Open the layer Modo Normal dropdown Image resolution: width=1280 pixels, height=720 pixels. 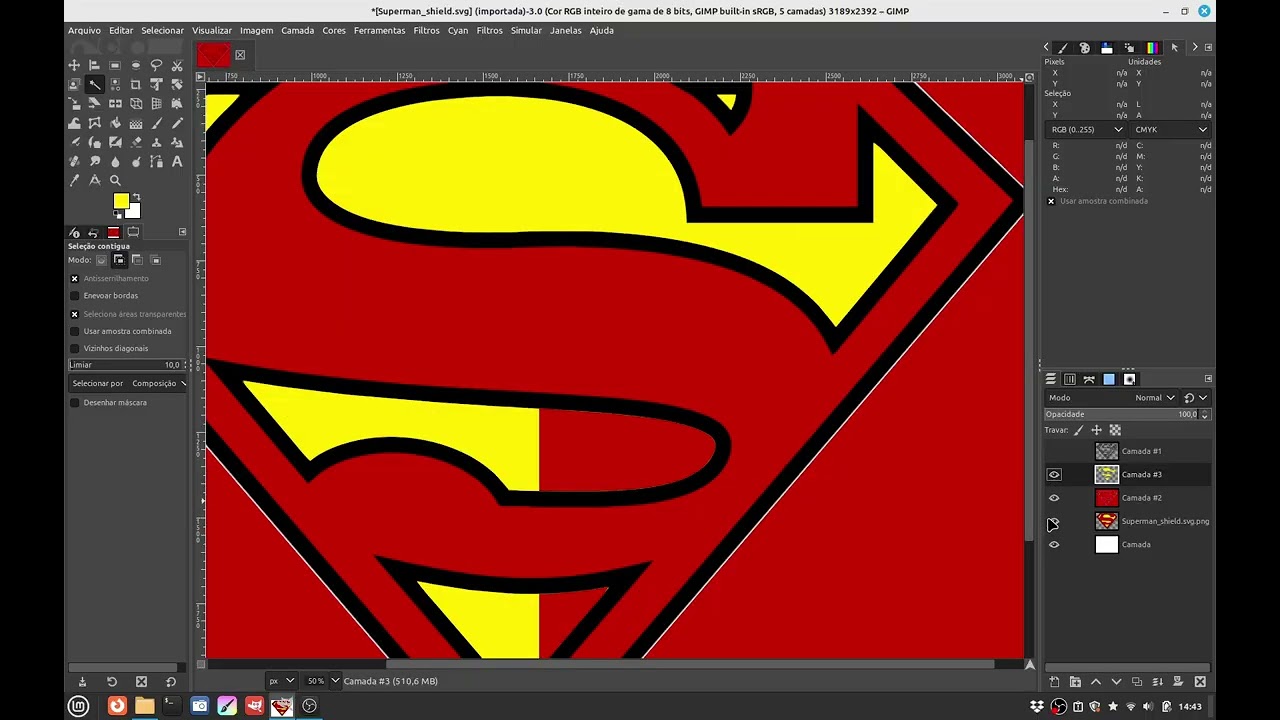click(x=1110, y=398)
